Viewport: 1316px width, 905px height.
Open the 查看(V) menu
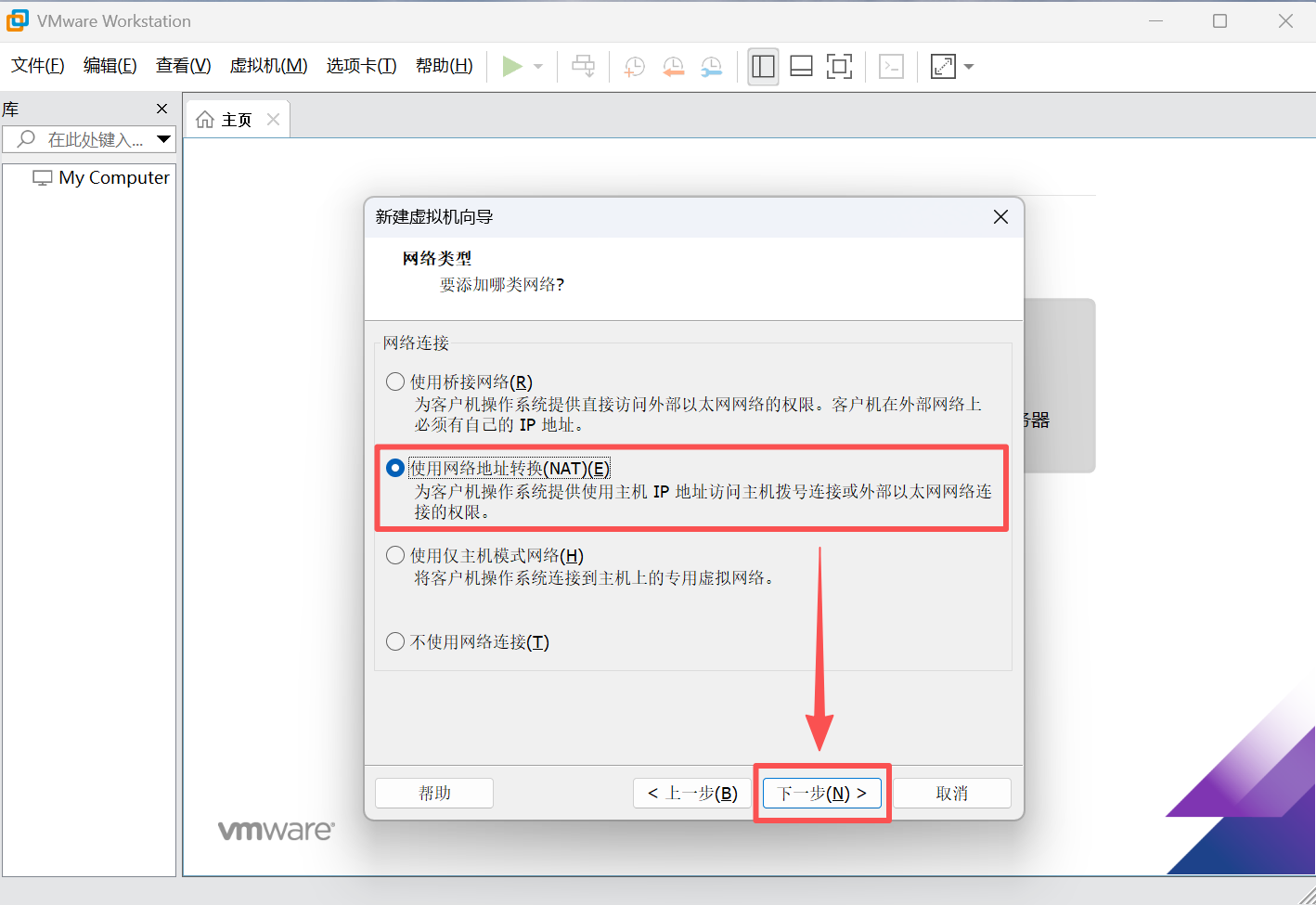[x=184, y=66]
